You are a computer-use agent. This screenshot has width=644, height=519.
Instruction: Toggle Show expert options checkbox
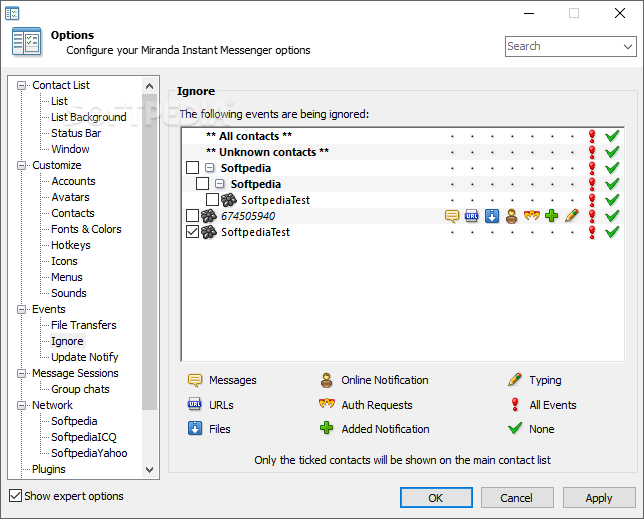click(x=15, y=496)
